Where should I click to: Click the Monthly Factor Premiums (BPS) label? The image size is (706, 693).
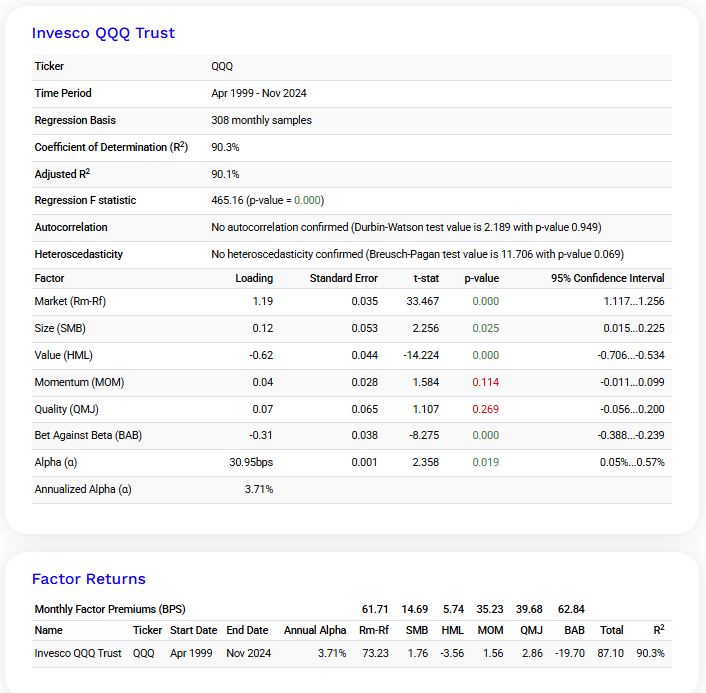[110, 609]
